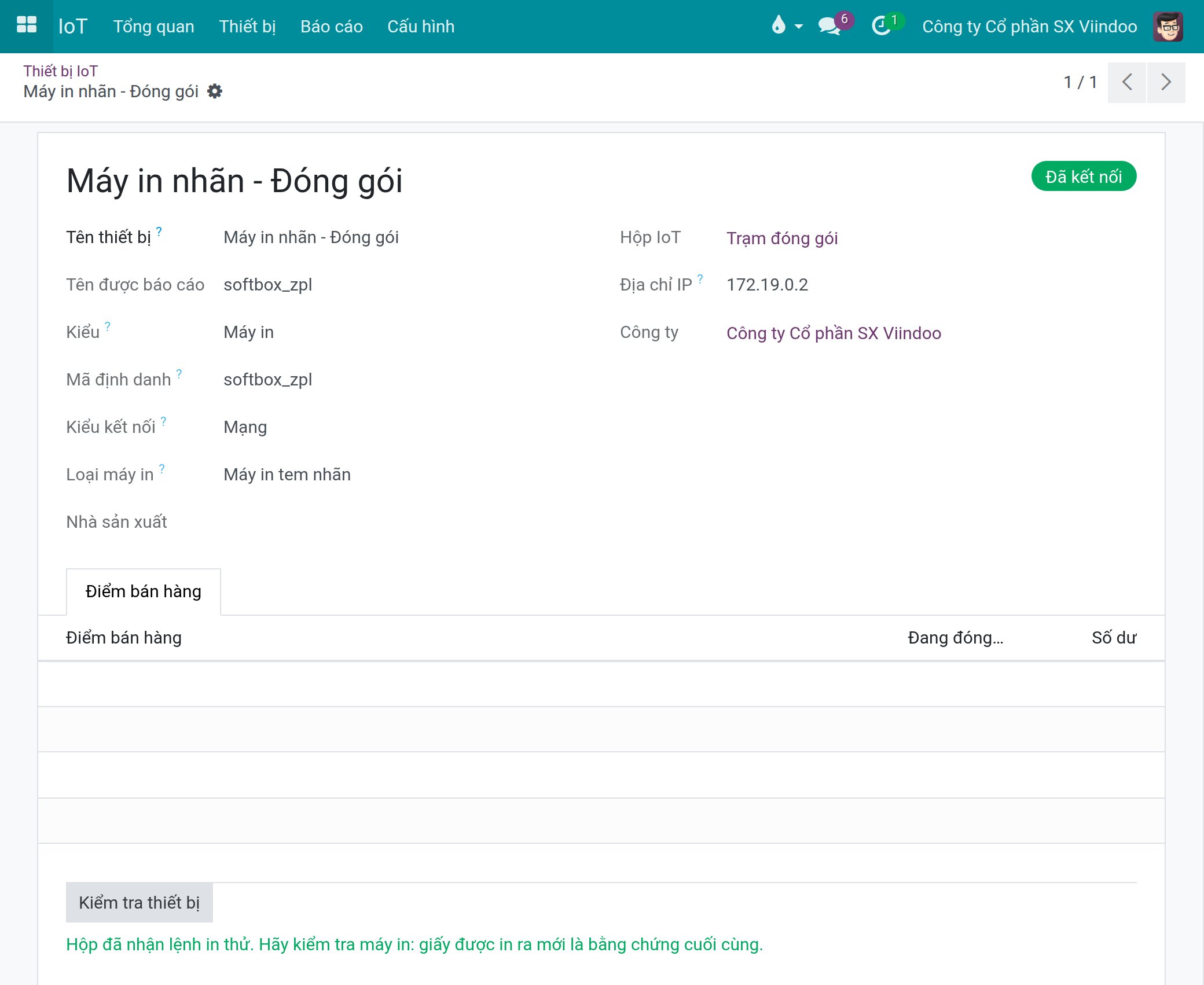Show help tooltip for Loại máy in
This screenshot has width=1204, height=985.
(x=162, y=469)
